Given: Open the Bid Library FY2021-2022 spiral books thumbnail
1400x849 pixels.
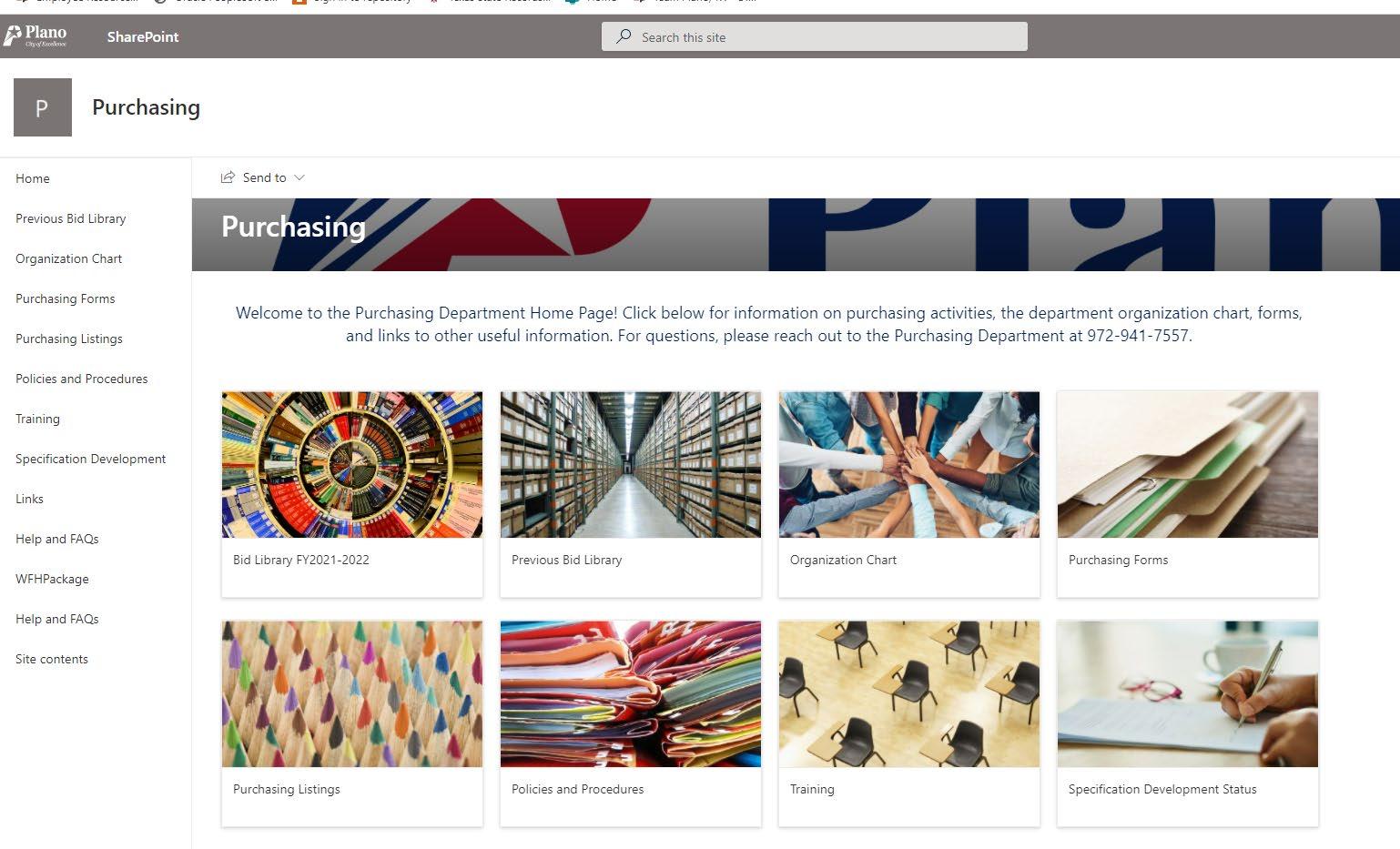Looking at the screenshot, I should click(x=352, y=465).
